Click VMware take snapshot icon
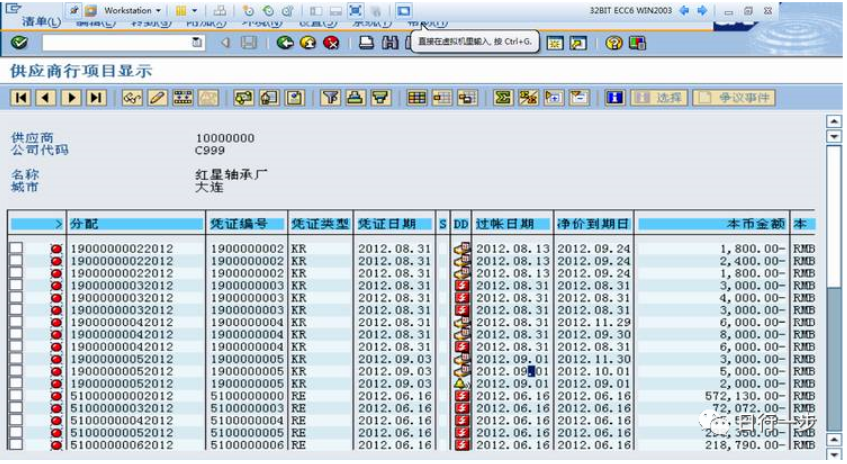This screenshot has height=464, width=847. [x=248, y=10]
